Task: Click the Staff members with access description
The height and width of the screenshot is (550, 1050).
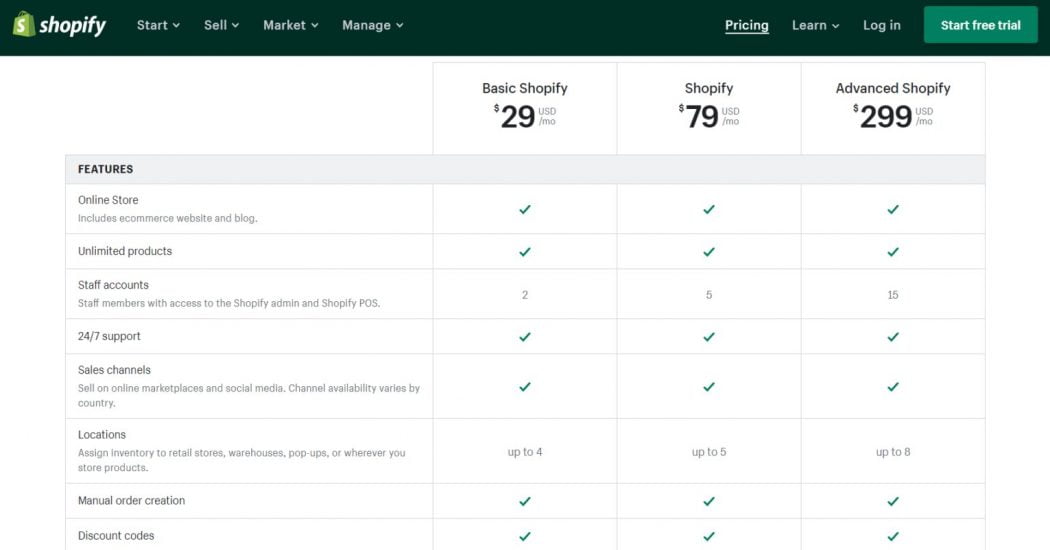Action: coord(229,303)
